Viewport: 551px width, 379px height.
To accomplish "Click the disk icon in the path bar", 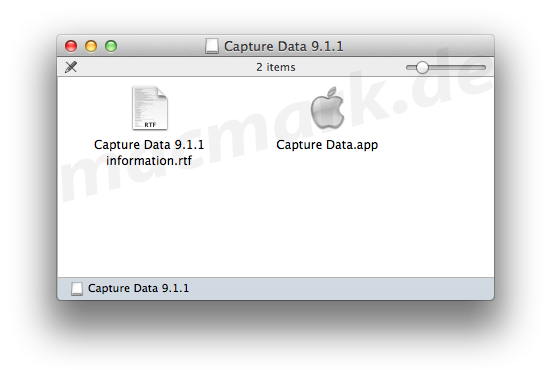I will point(77,289).
